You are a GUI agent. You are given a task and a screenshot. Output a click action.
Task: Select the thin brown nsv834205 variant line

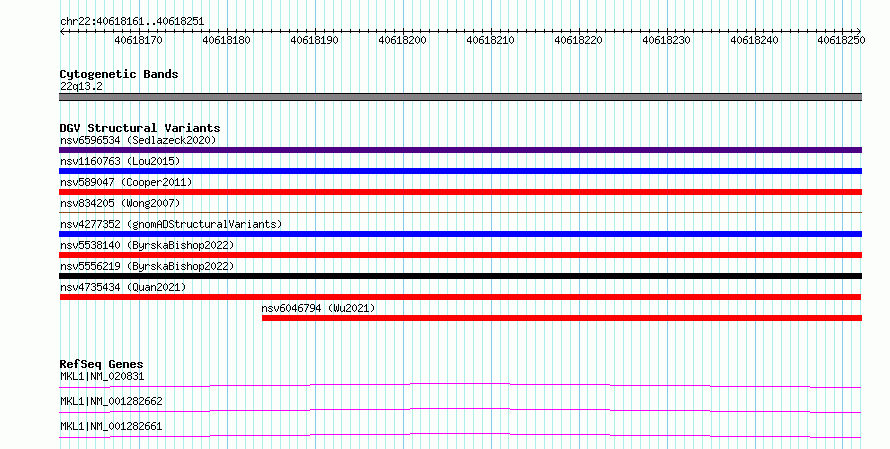[460, 212]
